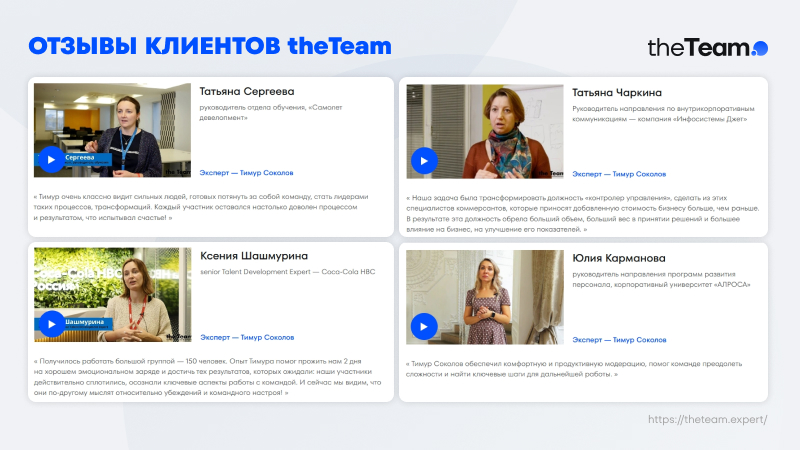Screen dimensions: 800x450
Task: Click the name Ксения Шашмурина
Action: pyautogui.click(x=254, y=256)
